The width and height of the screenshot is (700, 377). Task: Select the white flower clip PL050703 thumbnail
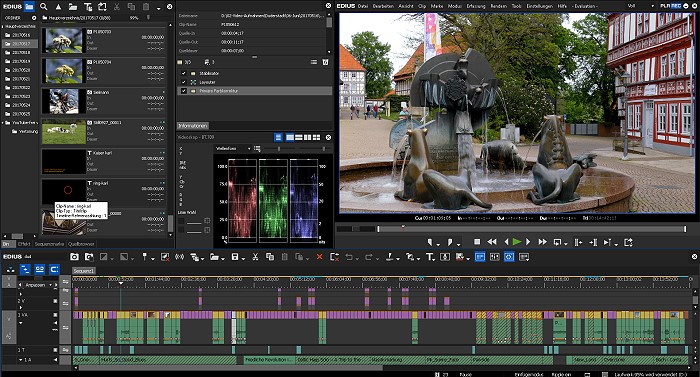coord(63,41)
